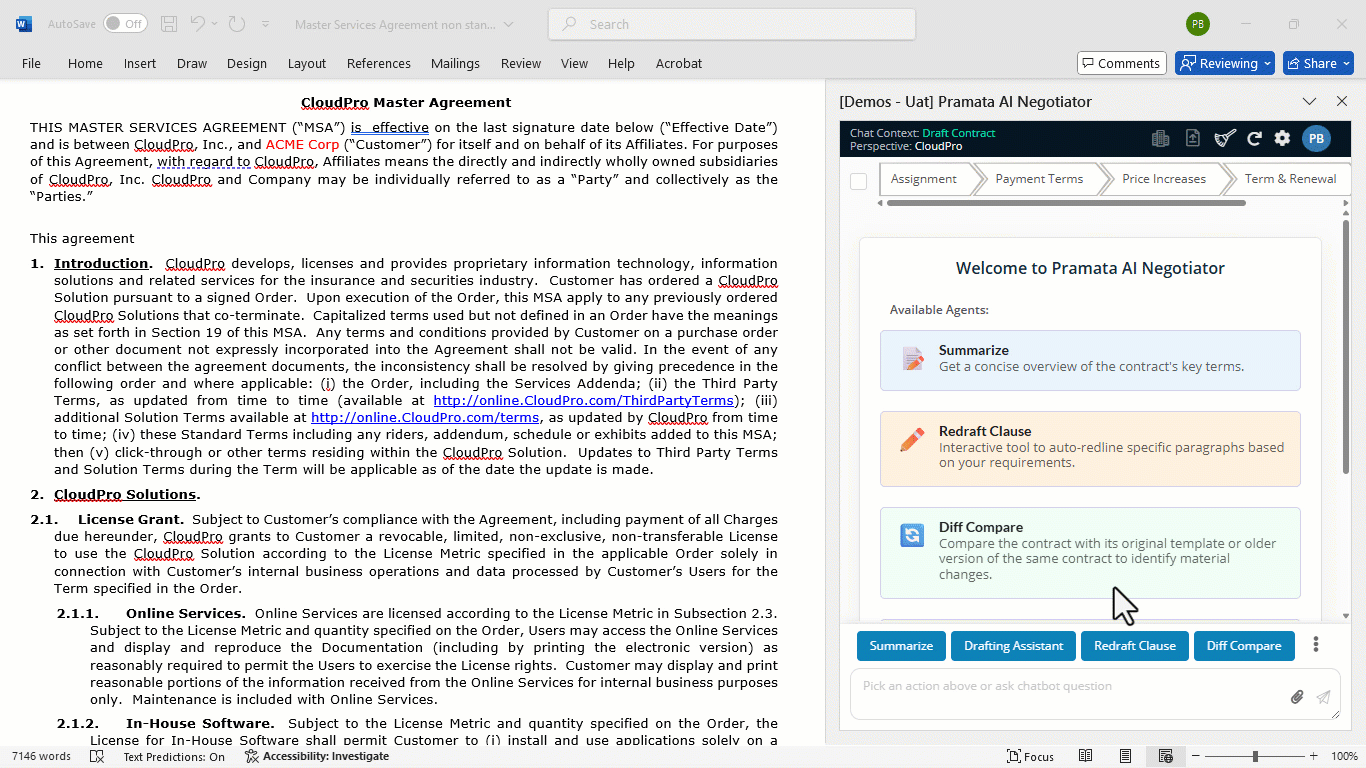Image resolution: width=1366 pixels, height=768 pixels.
Task: Click the zoom out minus button
Action: tap(1195, 756)
